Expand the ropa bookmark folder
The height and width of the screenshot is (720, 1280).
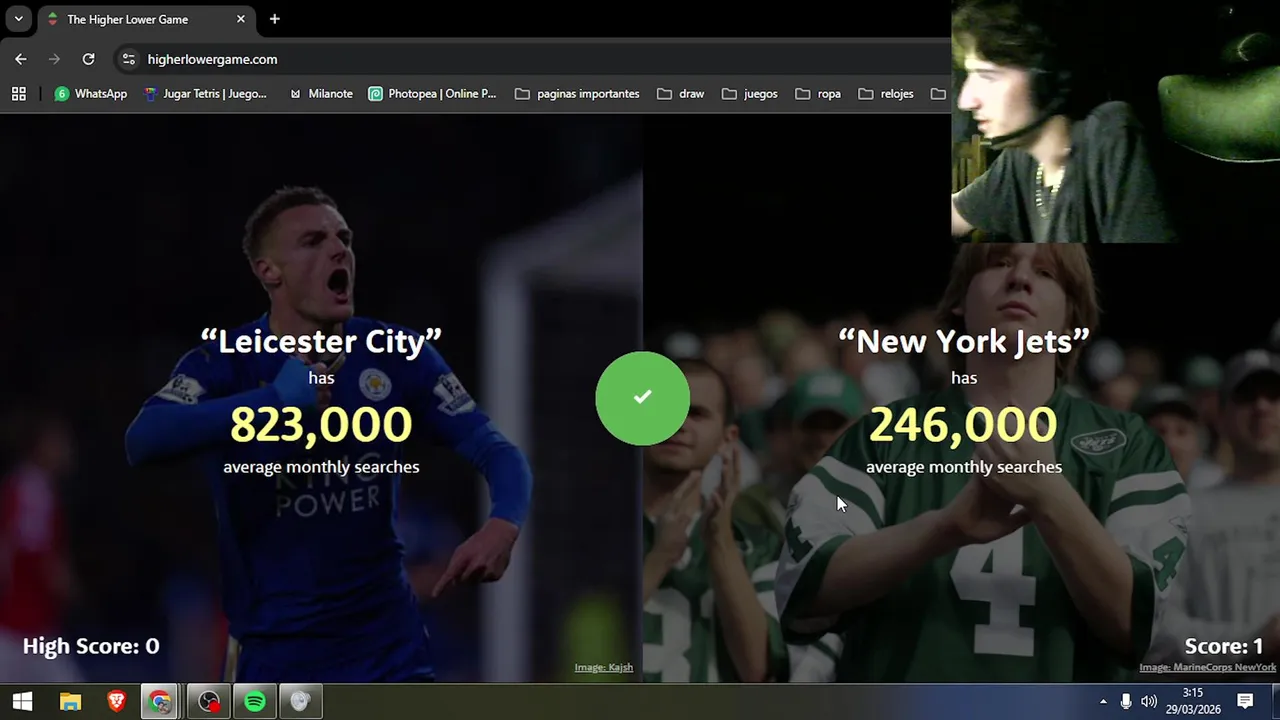coord(818,94)
